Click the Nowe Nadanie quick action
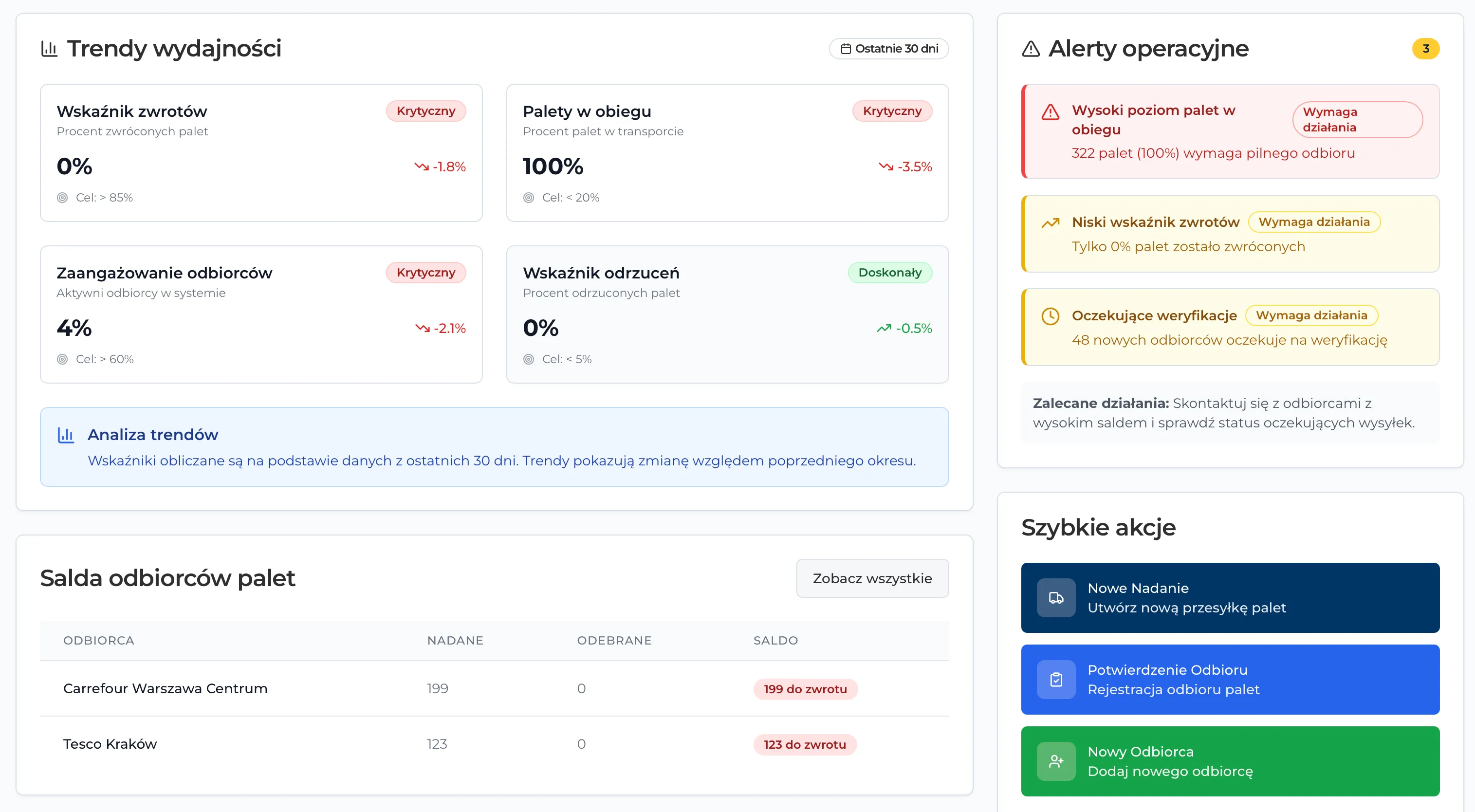 pyautogui.click(x=1230, y=598)
